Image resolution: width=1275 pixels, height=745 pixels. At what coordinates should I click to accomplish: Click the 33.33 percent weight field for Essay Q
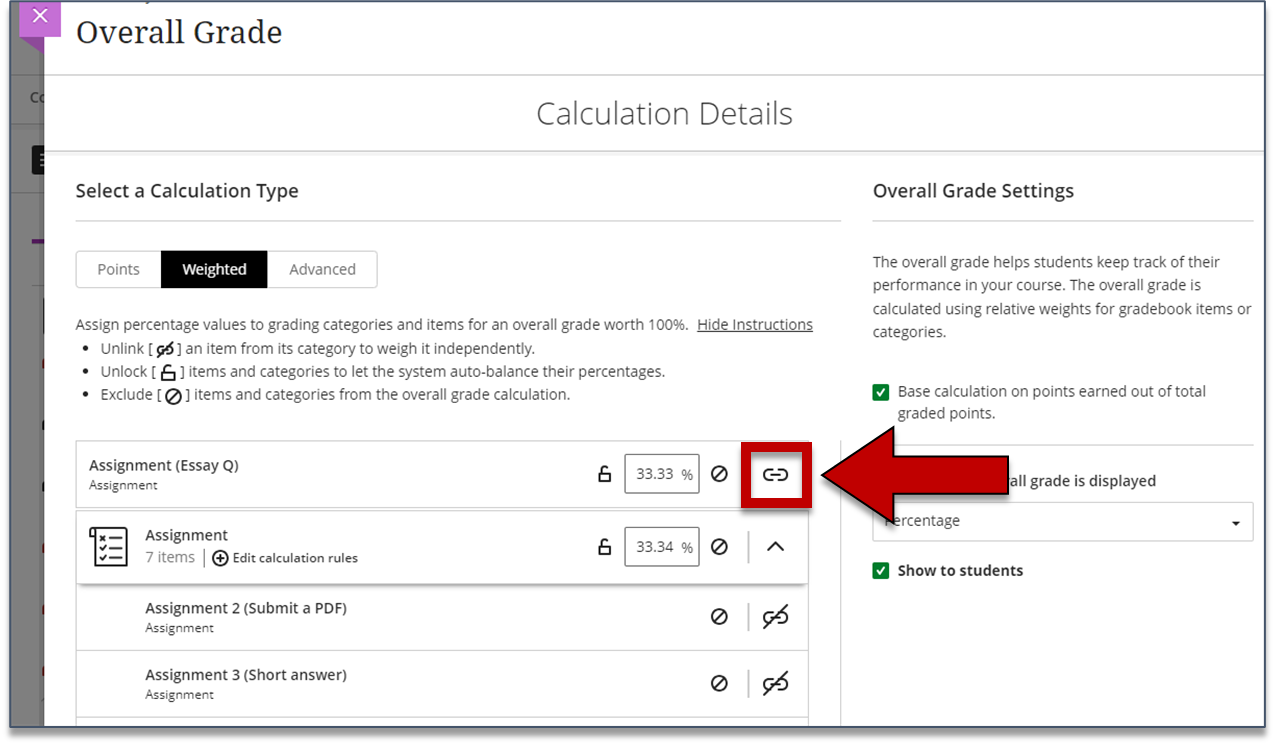661,475
